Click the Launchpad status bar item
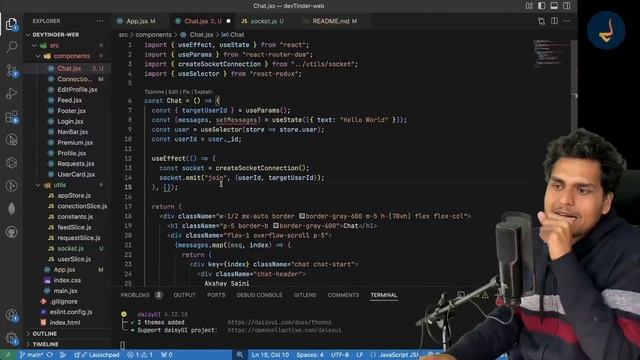This screenshot has height=360, width=640. (97, 355)
